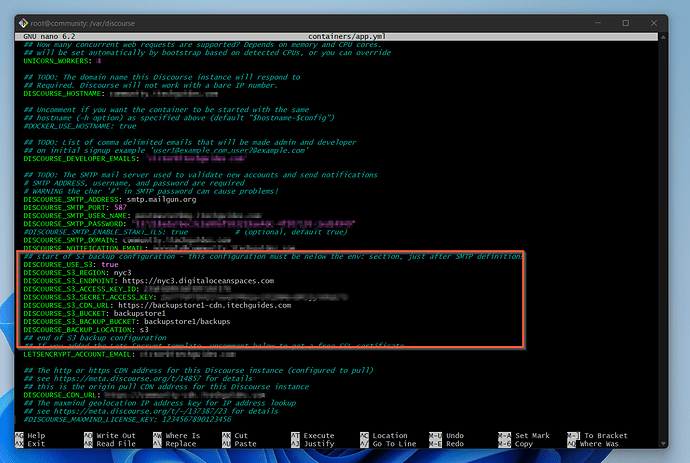
Task: Click the 'true' value of DISCOURSE_USE_S3
Action: (x=110, y=265)
